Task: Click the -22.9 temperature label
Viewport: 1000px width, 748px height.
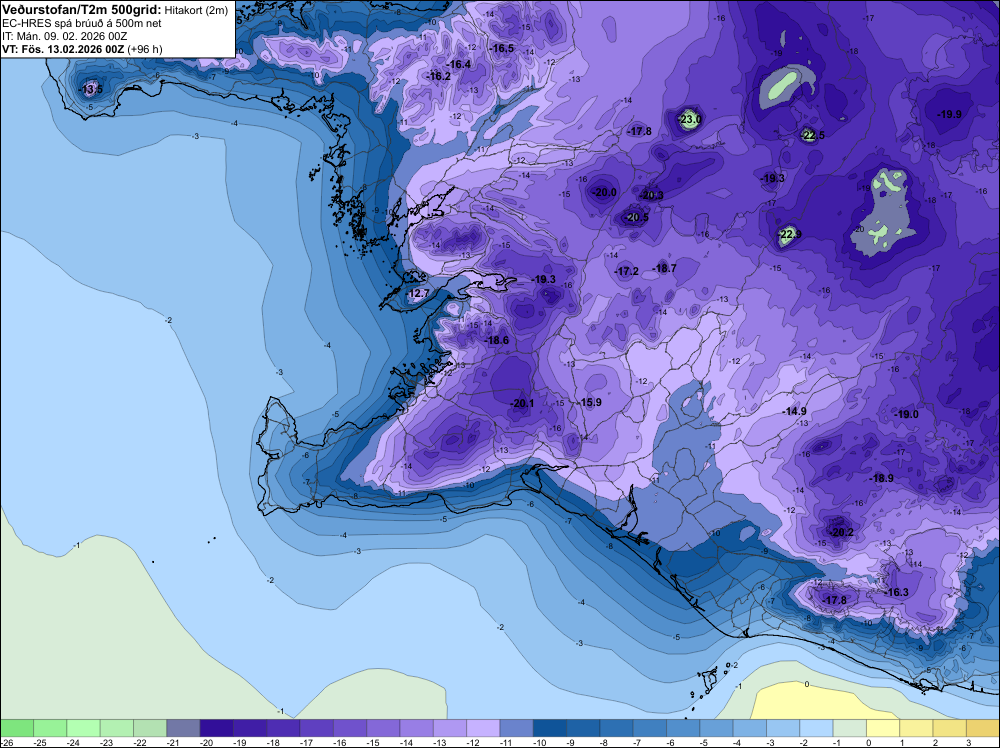Action: click(790, 235)
